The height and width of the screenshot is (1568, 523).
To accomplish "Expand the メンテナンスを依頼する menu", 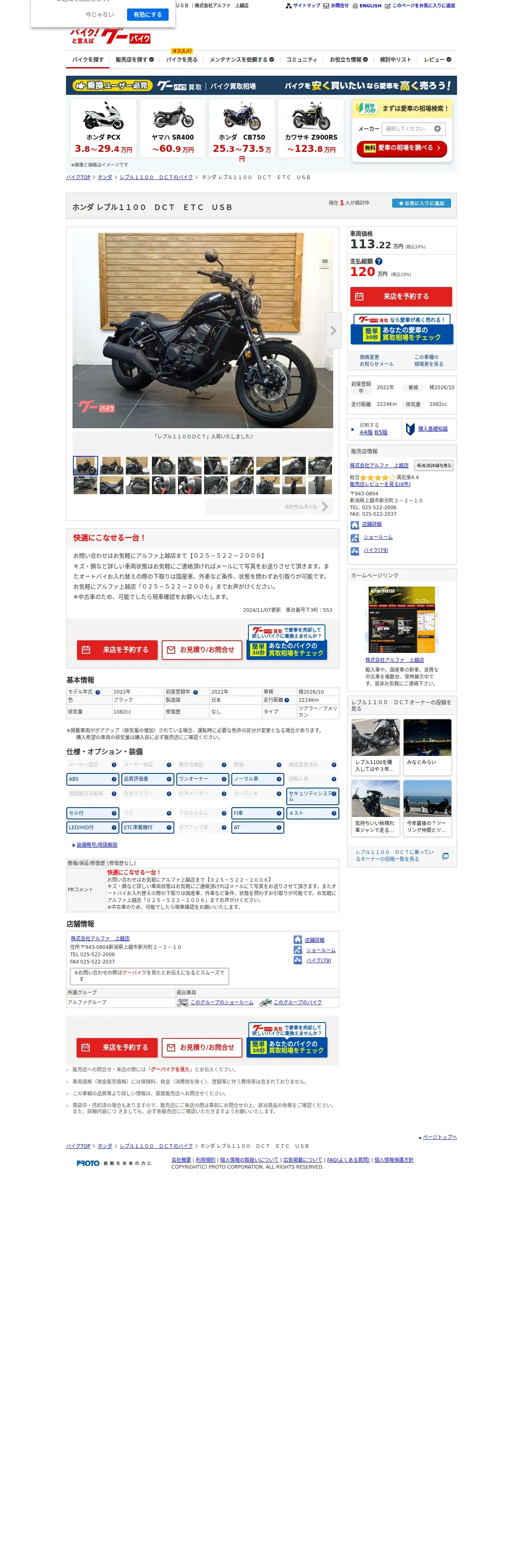I will pyautogui.click(x=242, y=60).
